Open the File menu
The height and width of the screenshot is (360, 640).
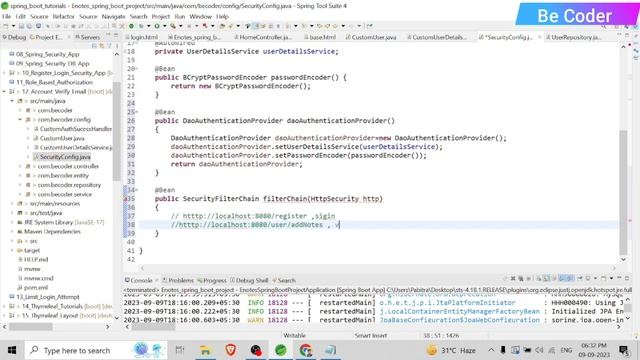pyautogui.click(x=7, y=16)
